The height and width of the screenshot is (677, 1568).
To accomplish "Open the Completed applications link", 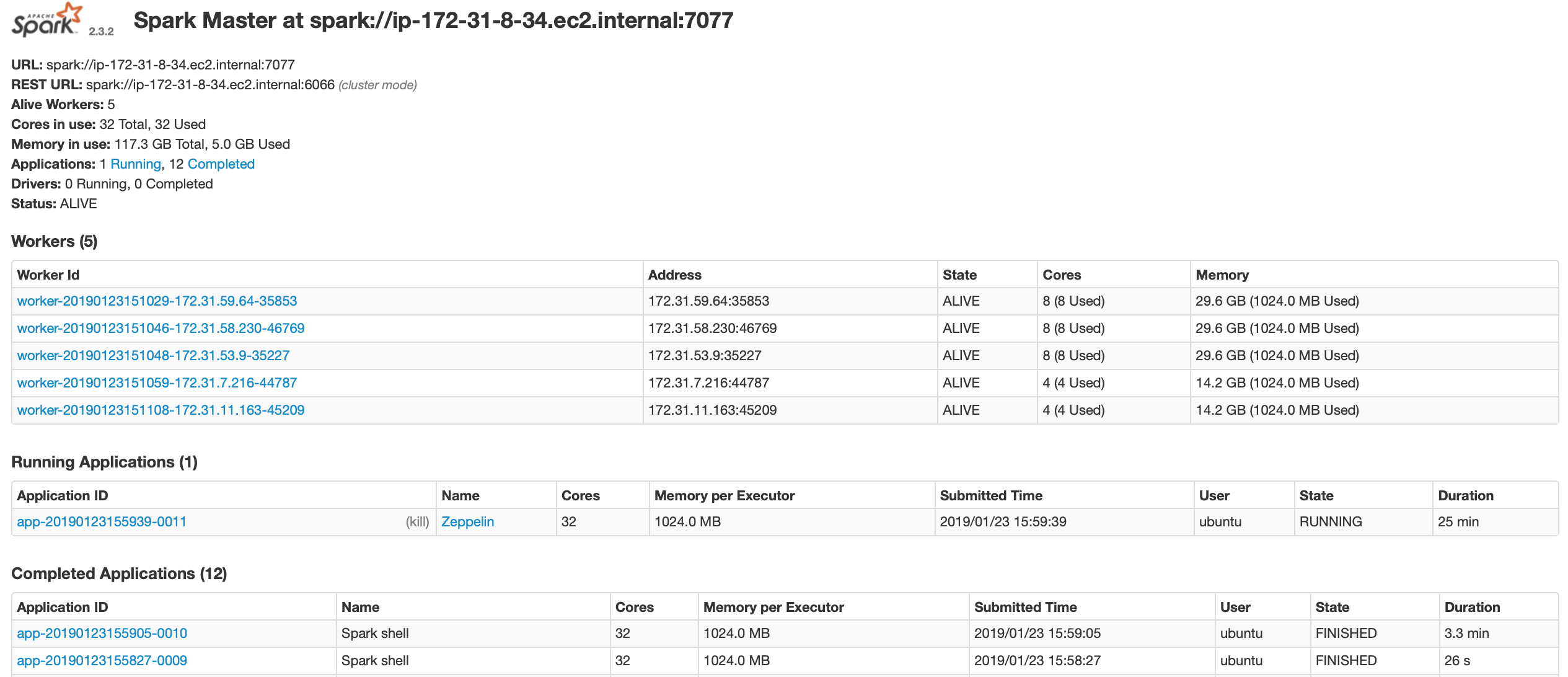I will pyautogui.click(x=221, y=164).
